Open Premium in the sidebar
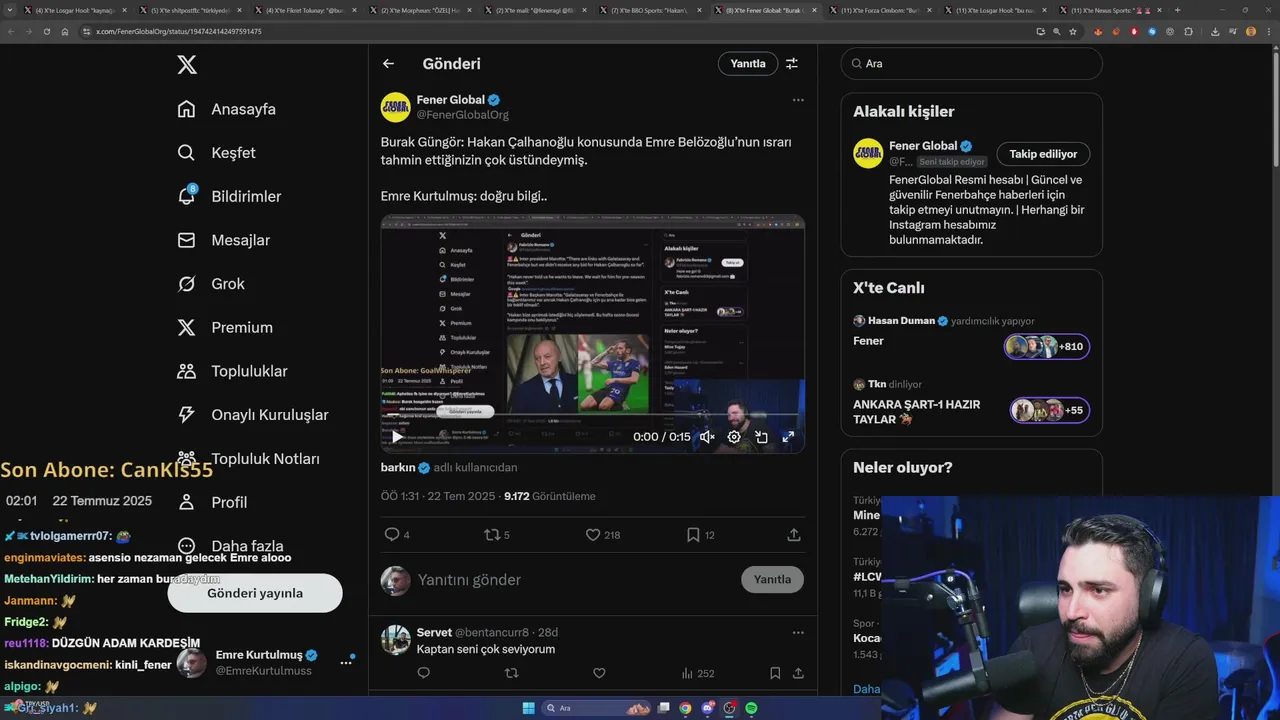 224,327
